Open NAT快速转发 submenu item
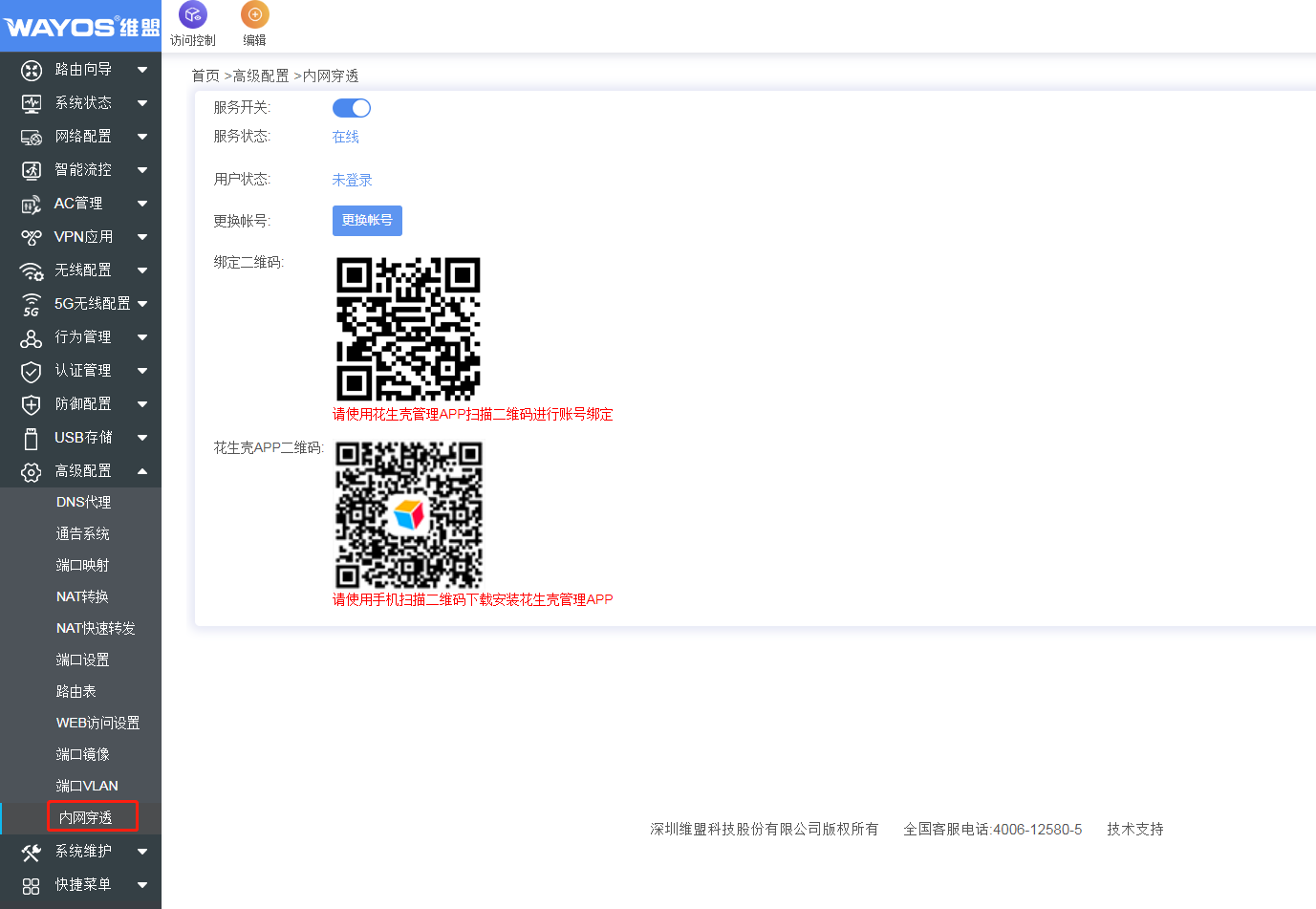 (96, 628)
